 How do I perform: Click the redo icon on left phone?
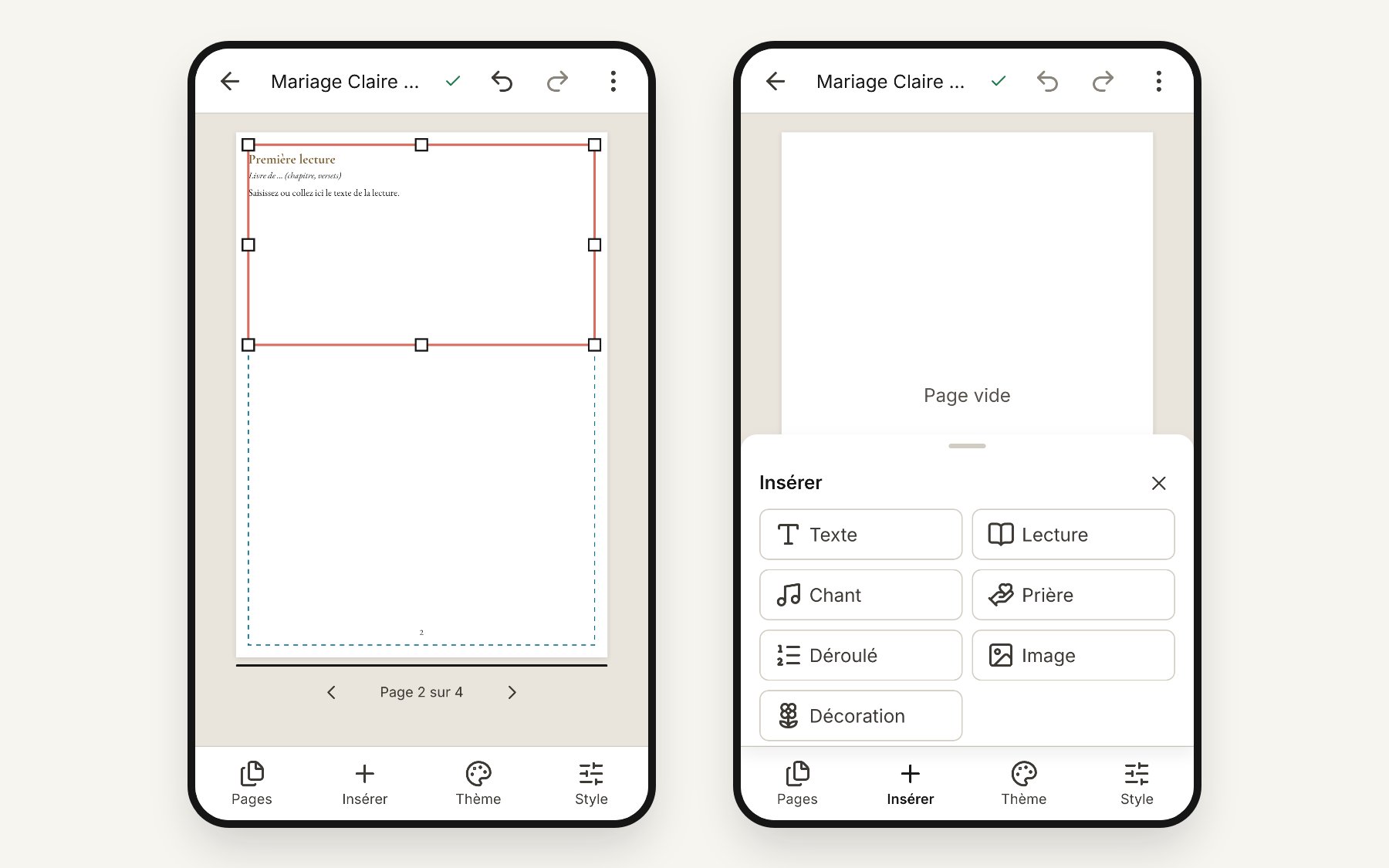pos(557,81)
